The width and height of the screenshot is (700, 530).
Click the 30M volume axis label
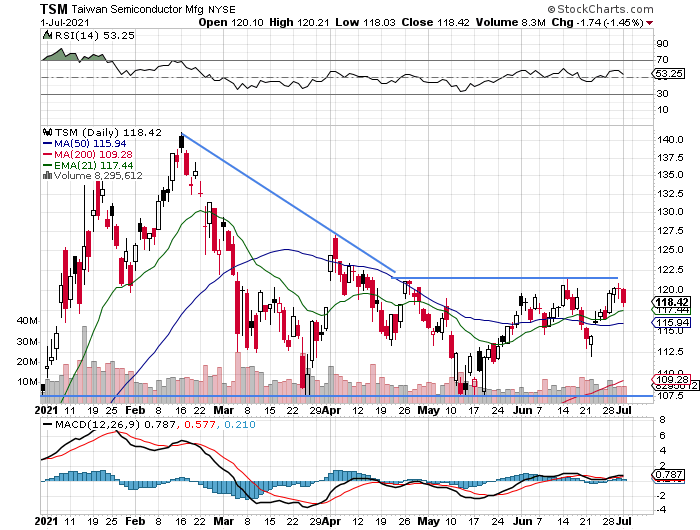point(27,342)
